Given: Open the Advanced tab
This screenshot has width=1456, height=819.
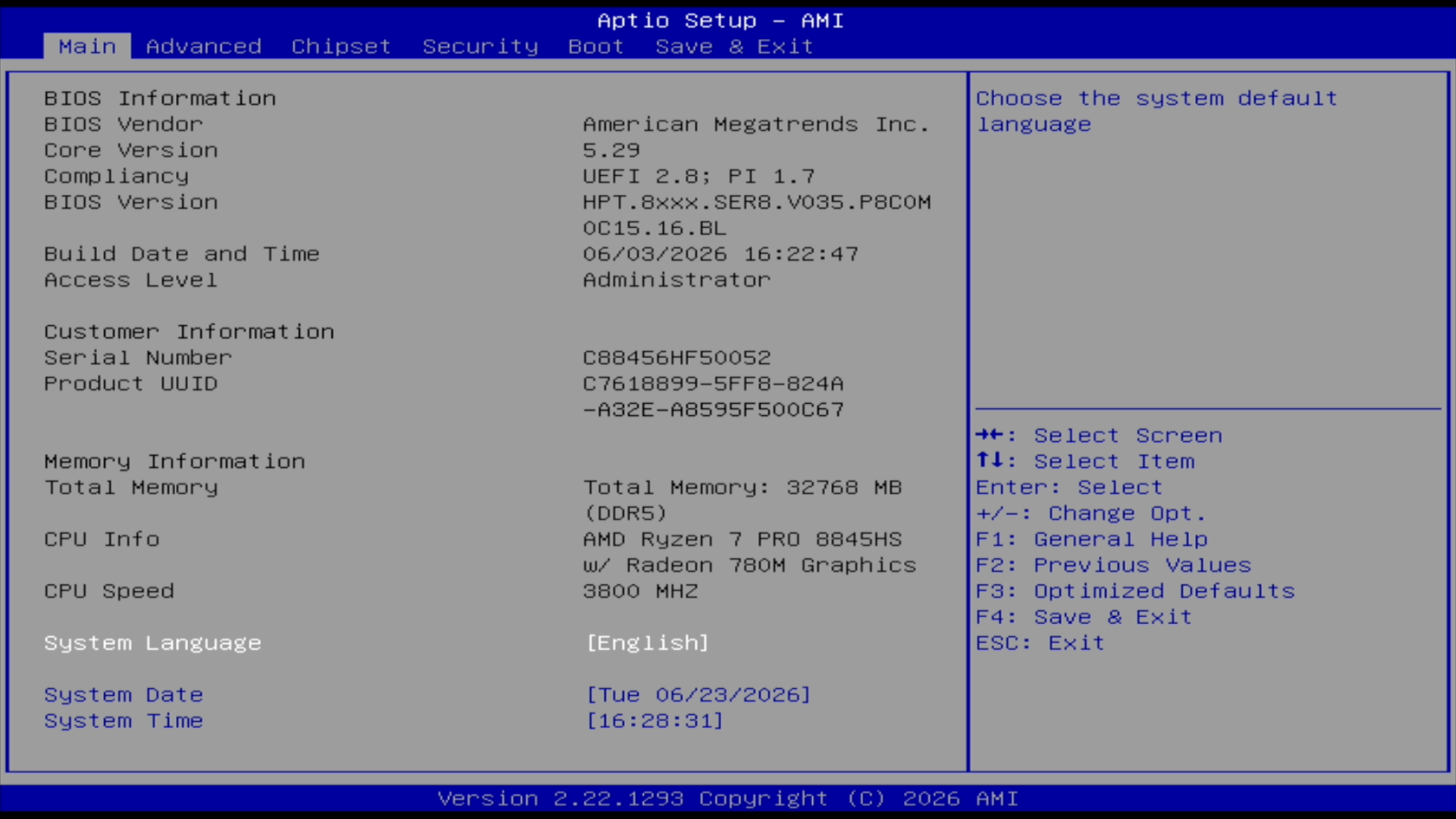Looking at the screenshot, I should 204,46.
